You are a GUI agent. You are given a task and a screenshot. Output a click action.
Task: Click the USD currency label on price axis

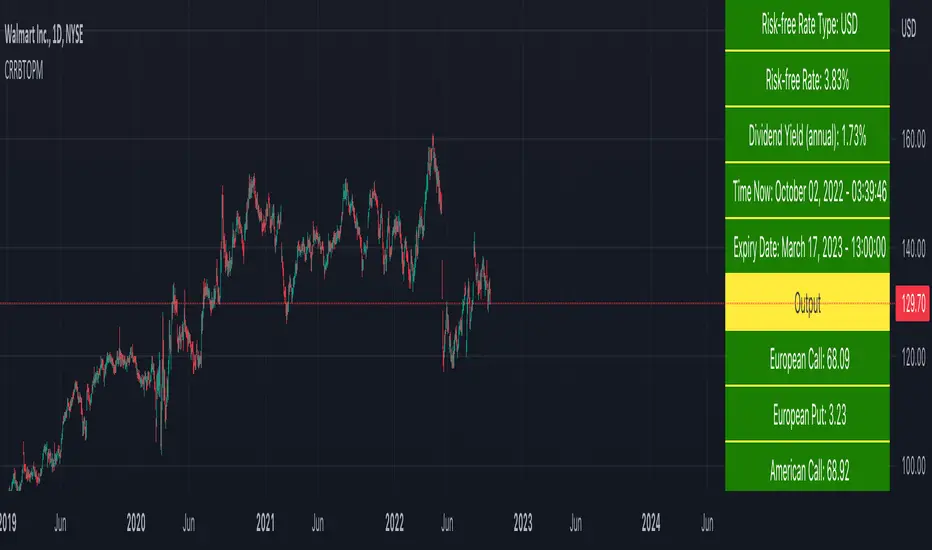[908, 28]
